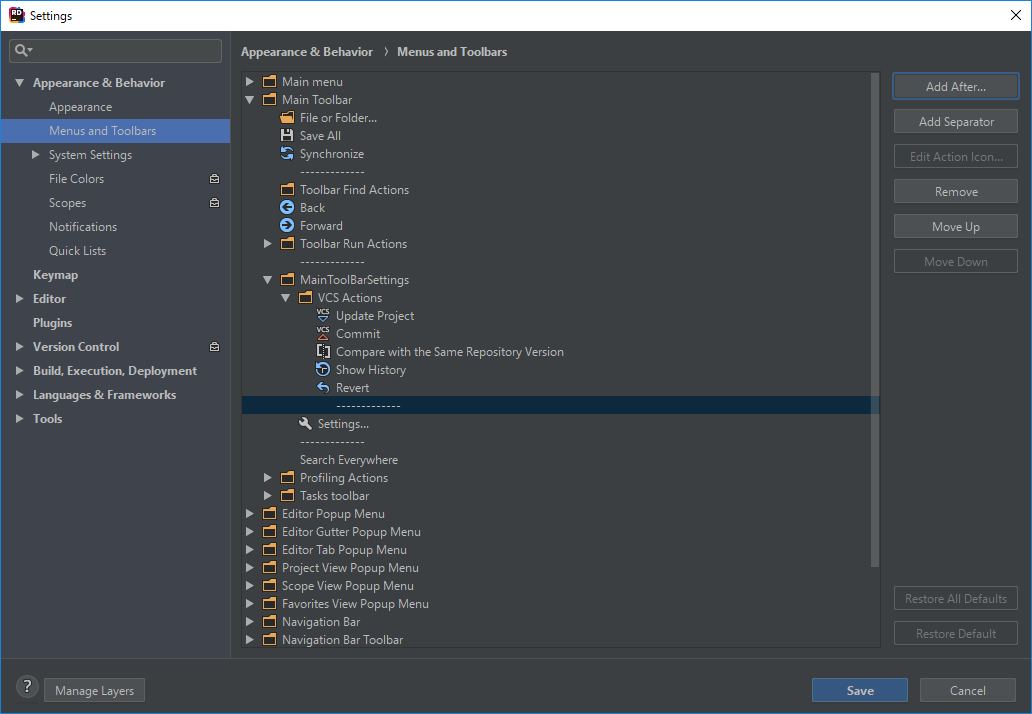This screenshot has width=1032, height=714.
Task: Expand the Version Control section in sidebar
Action: 18,346
